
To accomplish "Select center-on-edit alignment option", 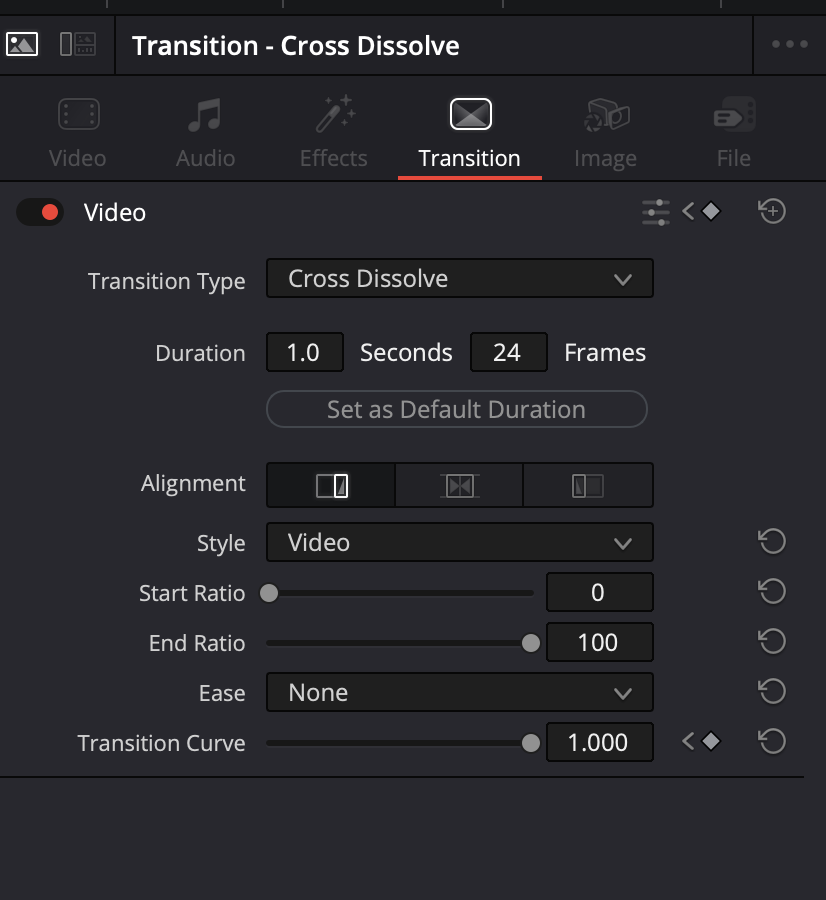I will (x=459, y=486).
